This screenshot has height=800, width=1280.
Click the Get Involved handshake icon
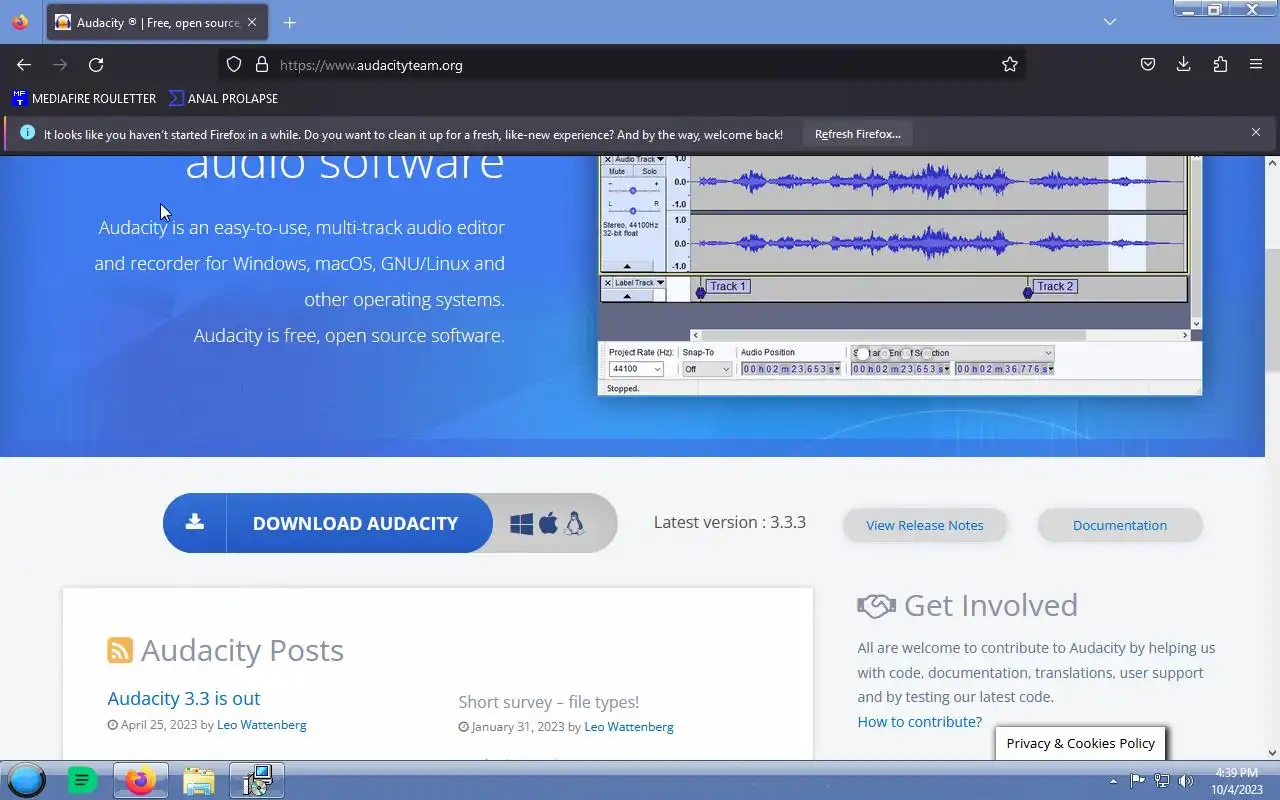click(x=876, y=605)
